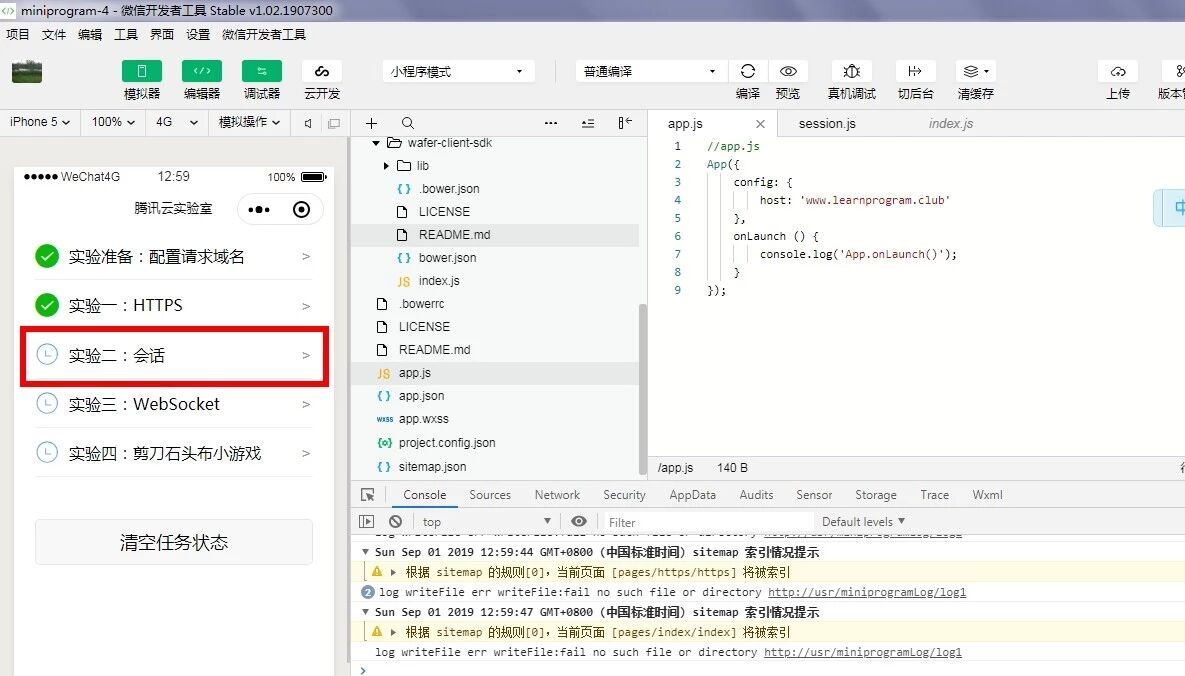Viewport: 1185px width, 676px height.
Task: Open the clear cache (清缓存) menu
Action: point(976,71)
